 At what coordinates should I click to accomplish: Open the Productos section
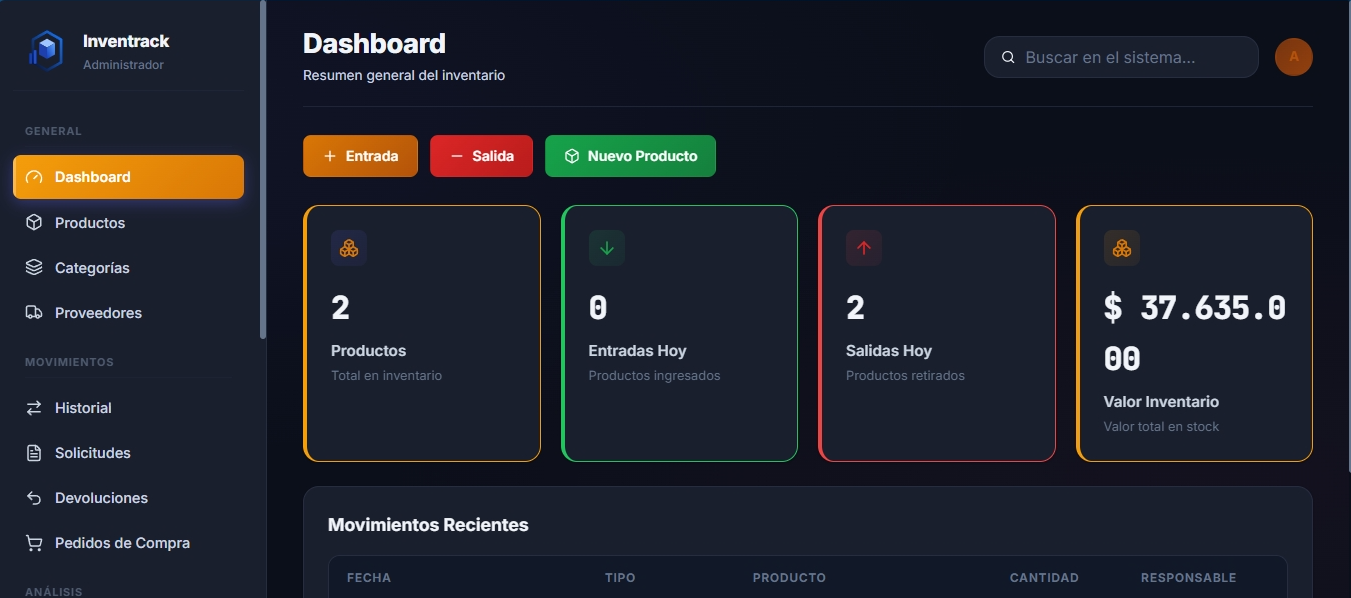pos(128,222)
